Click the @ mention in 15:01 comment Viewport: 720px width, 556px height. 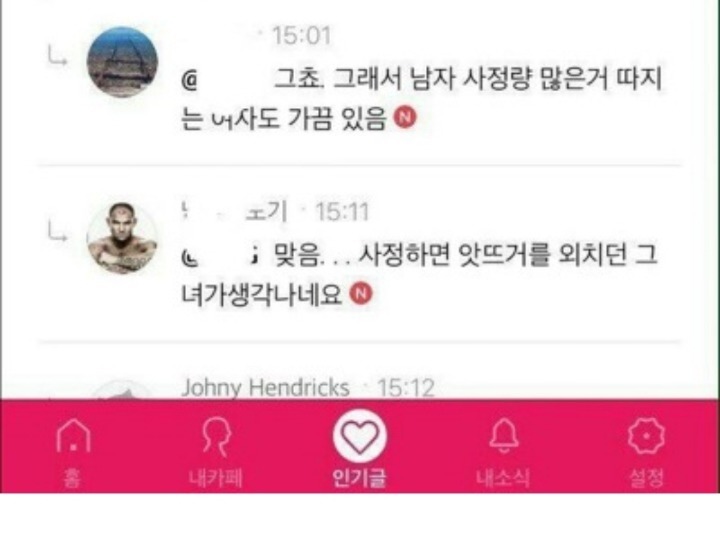(x=189, y=81)
